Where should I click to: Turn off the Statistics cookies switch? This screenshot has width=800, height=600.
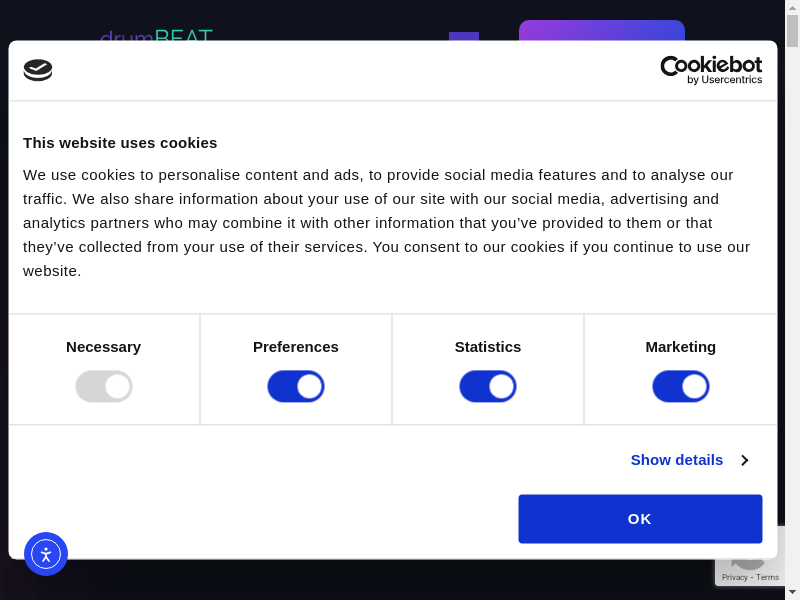488,386
